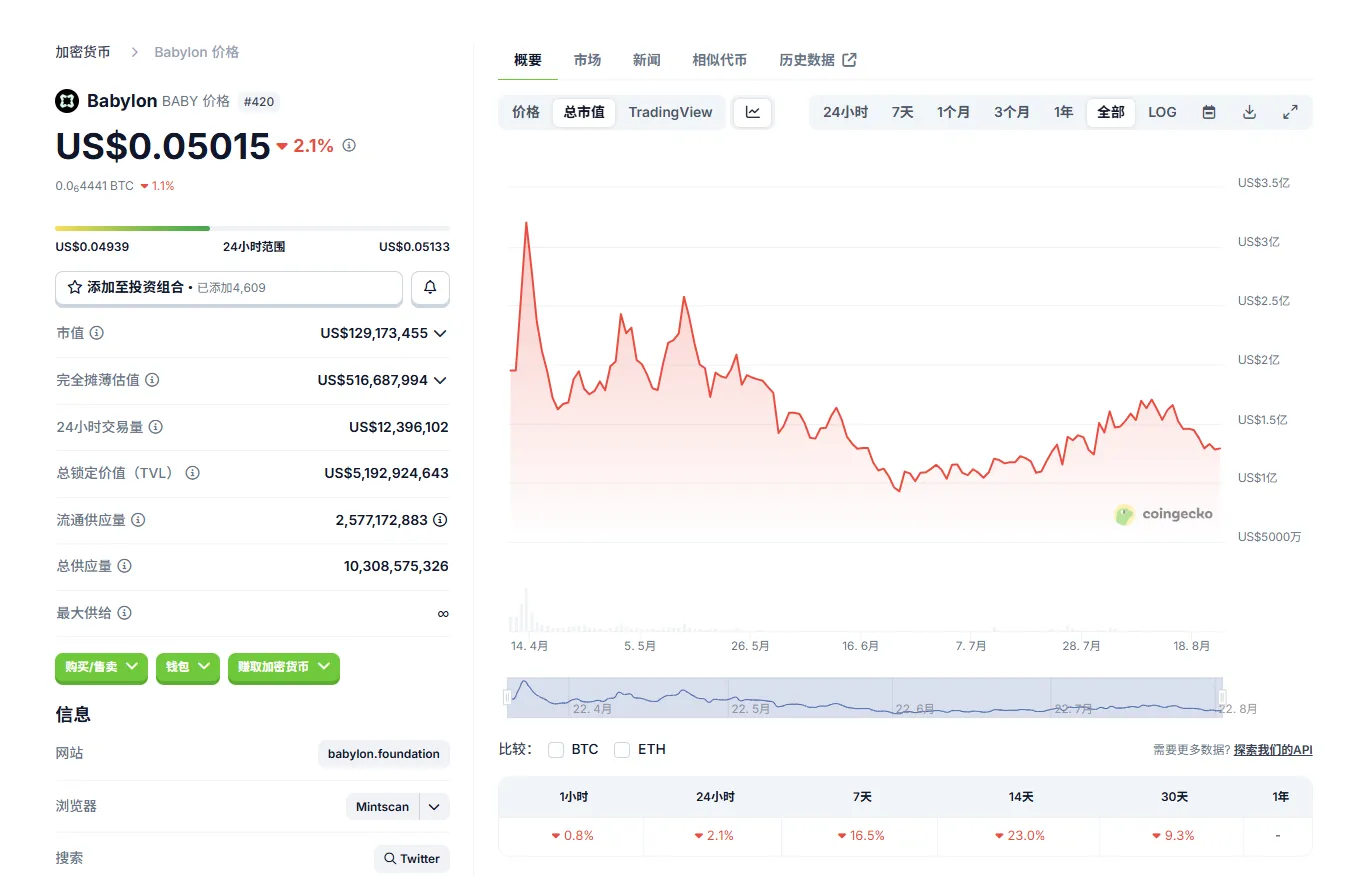Screen dimensions: 1350x876
Task: Select the 7天 time range
Action: coord(902,112)
